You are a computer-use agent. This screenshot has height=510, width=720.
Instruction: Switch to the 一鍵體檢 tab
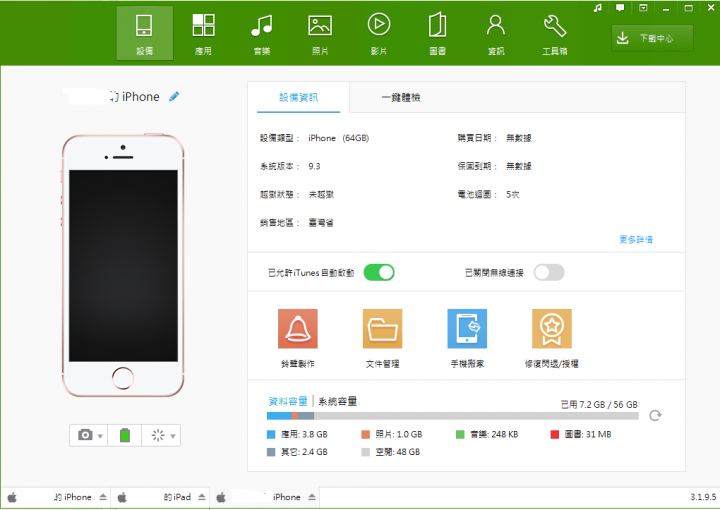pos(401,97)
